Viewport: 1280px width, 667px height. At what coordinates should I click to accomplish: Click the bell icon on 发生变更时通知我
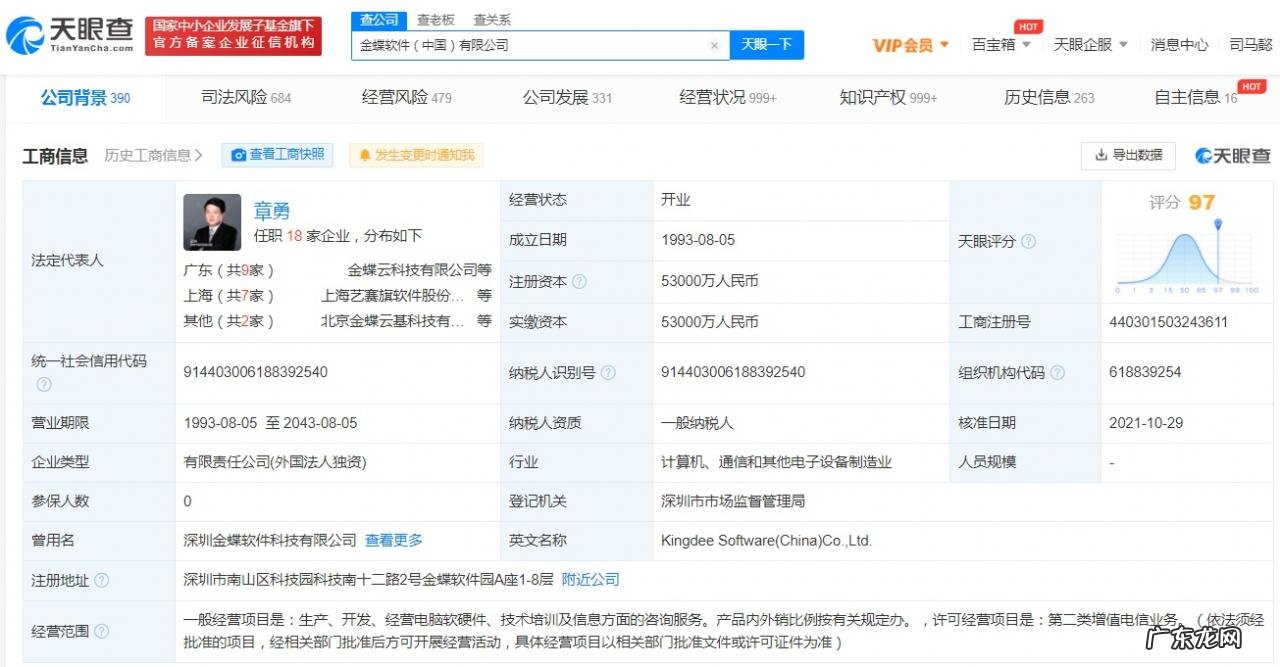click(x=365, y=155)
